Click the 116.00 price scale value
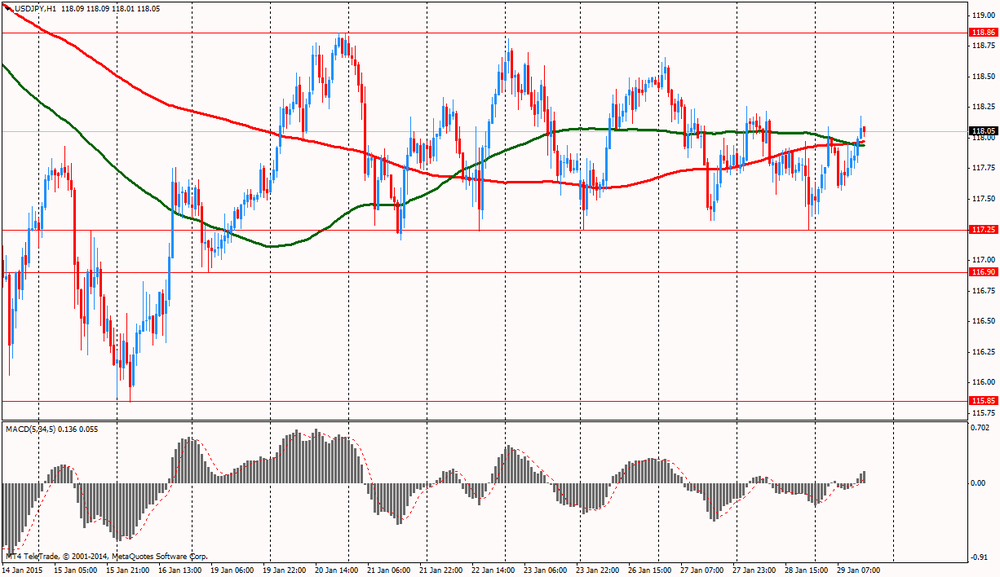This screenshot has height=577, width=1000. tap(983, 383)
